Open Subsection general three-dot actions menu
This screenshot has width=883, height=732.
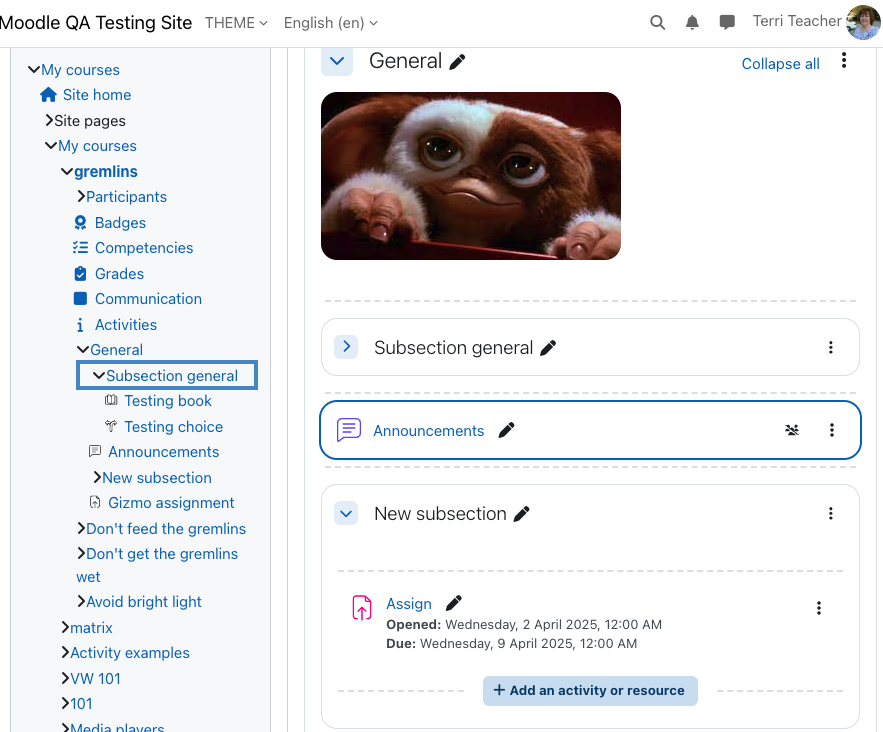coord(831,347)
